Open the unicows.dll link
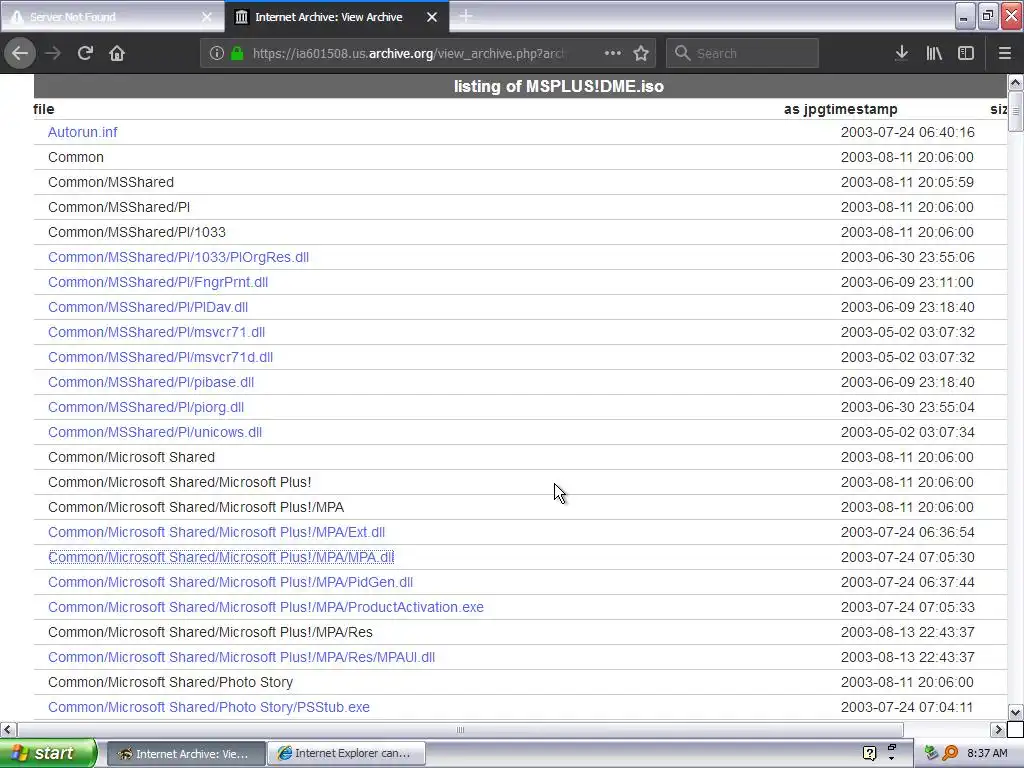The image size is (1024, 768). coord(155,432)
